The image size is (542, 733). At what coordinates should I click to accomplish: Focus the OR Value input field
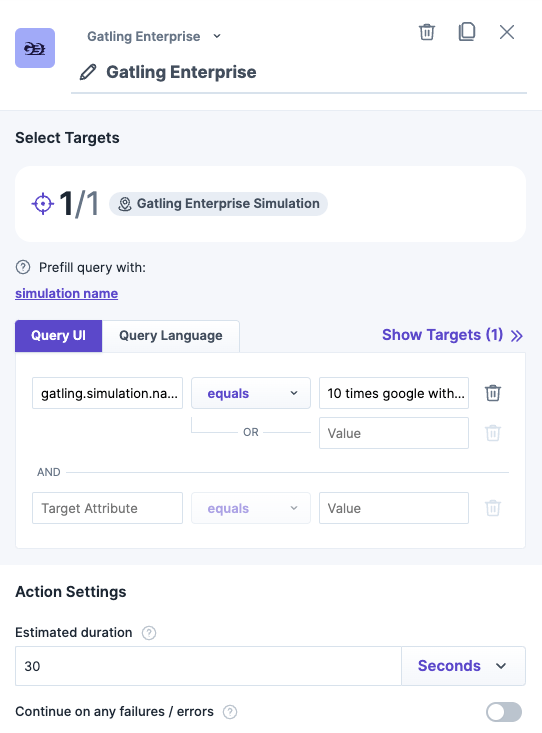coord(394,433)
